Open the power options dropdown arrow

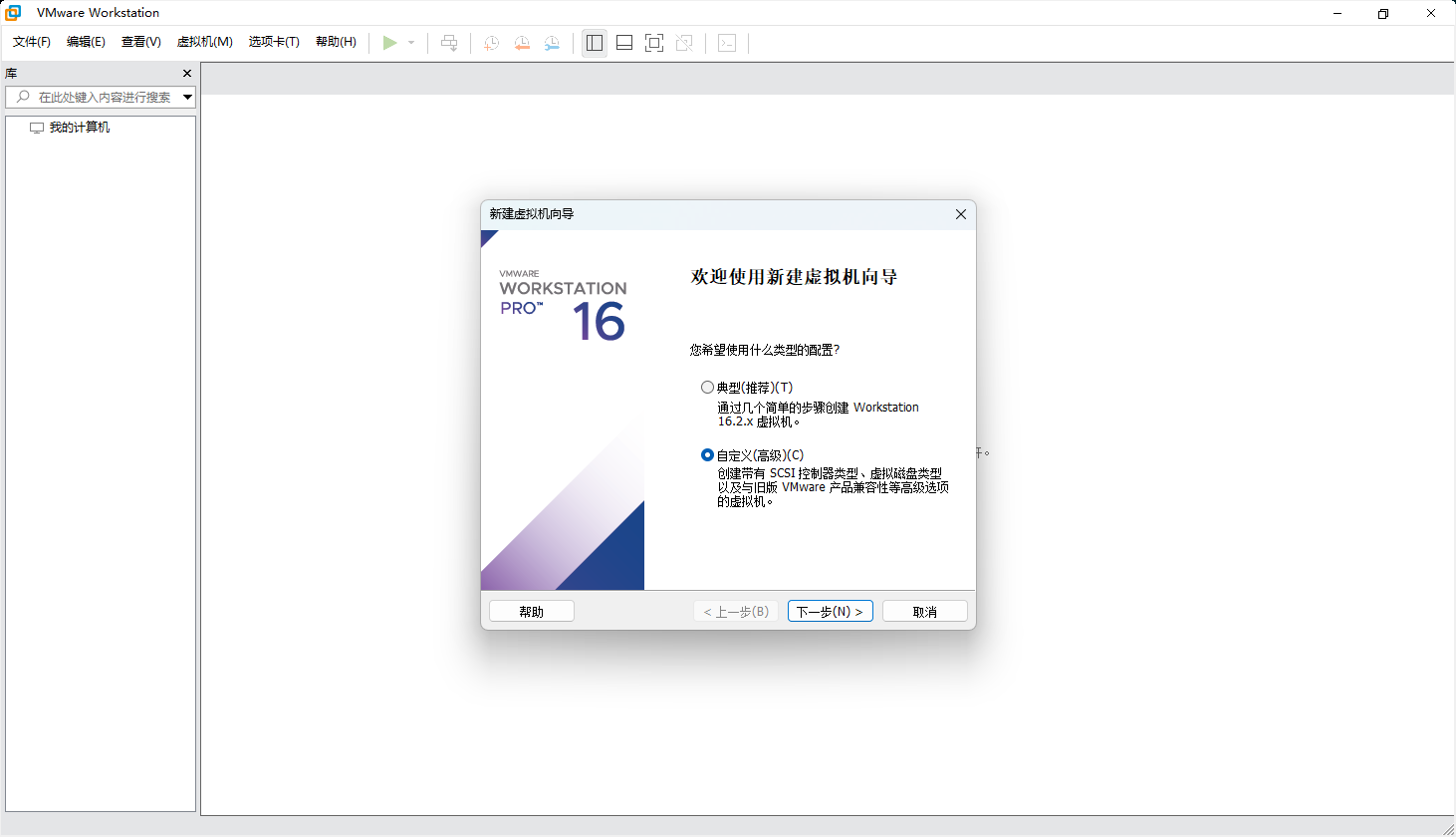[x=411, y=43]
